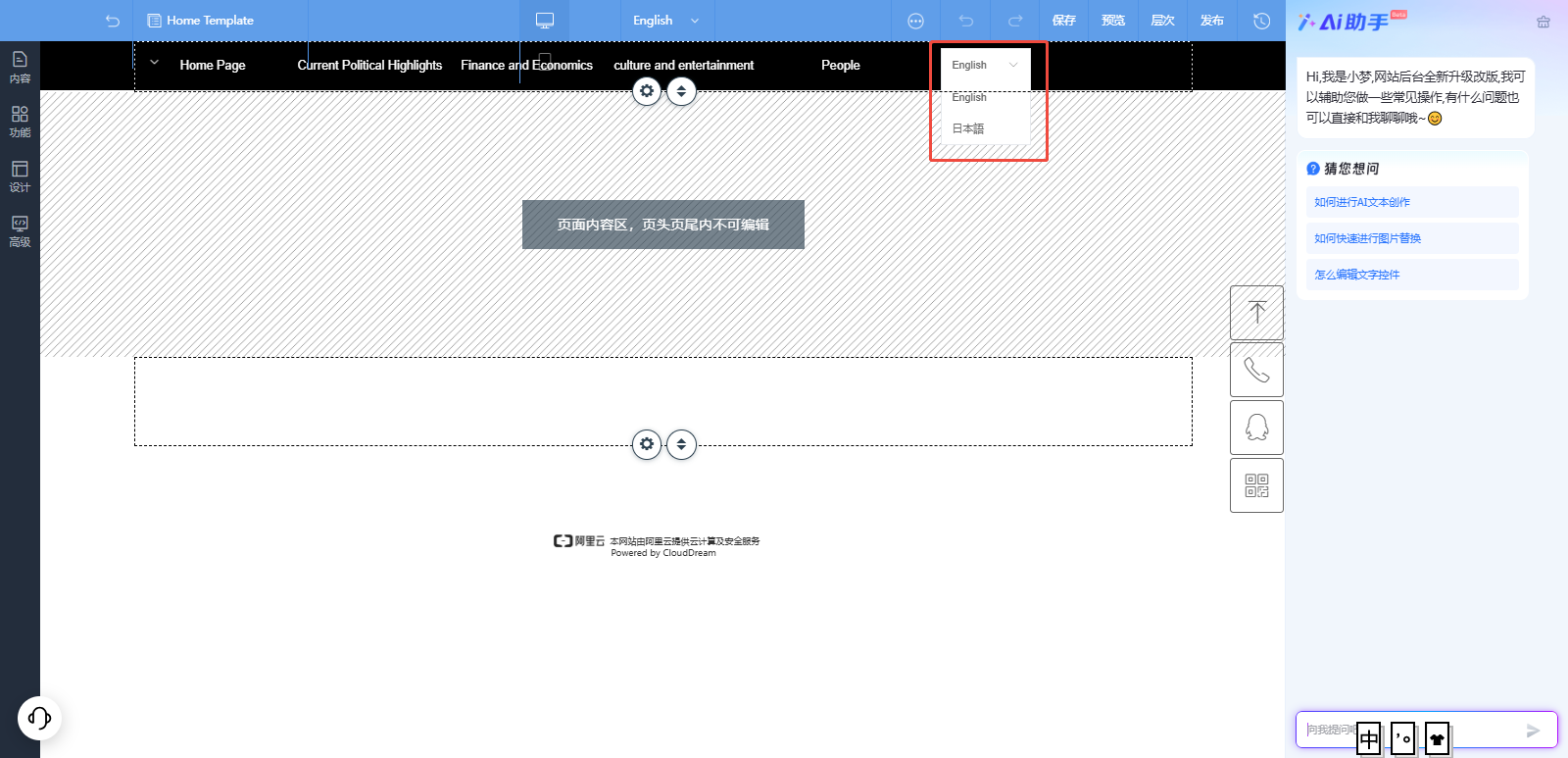The image size is (1568, 758).
Task: Click the desktop view device icon
Action: click(x=545, y=21)
